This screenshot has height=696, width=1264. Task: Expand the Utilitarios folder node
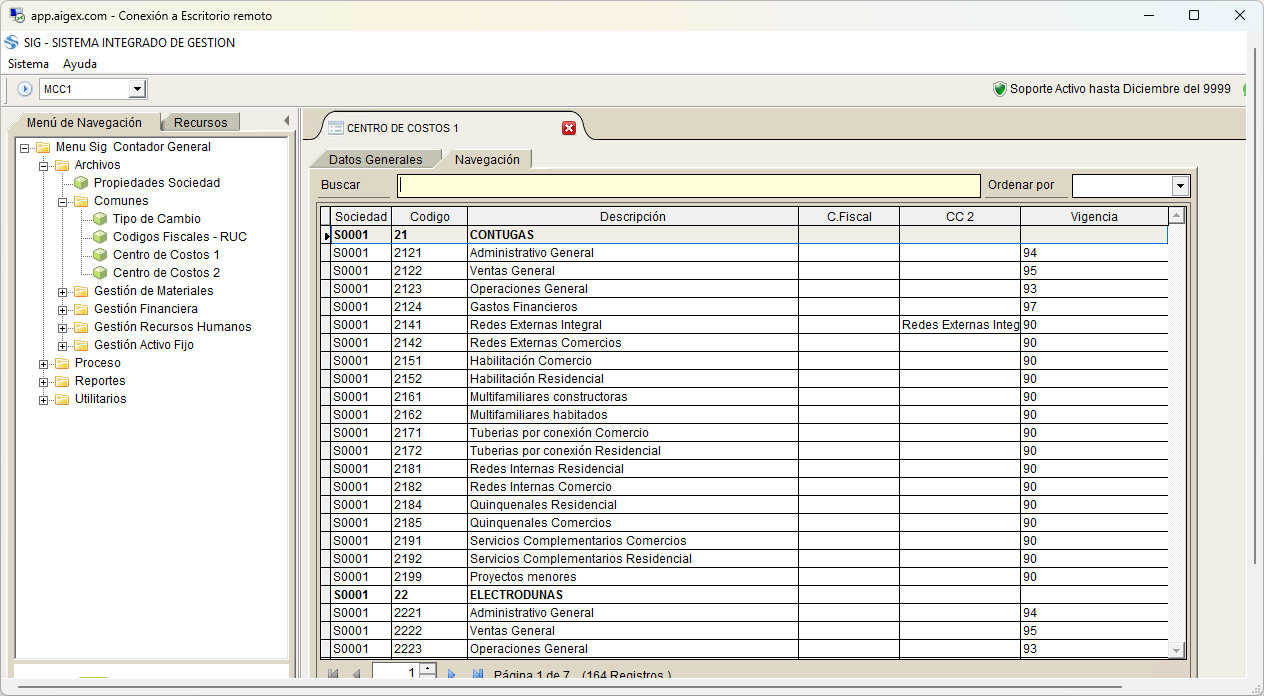tap(43, 399)
